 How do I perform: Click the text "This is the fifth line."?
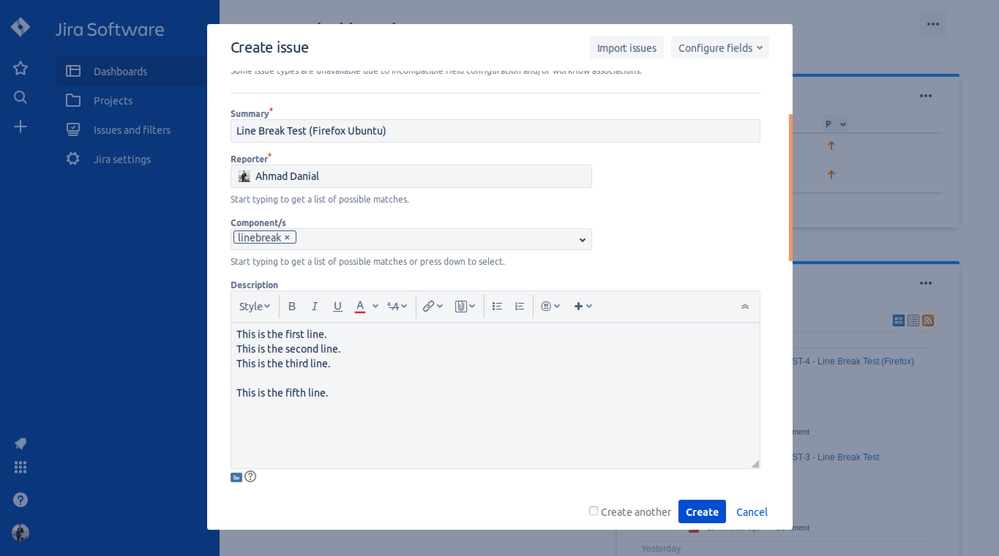(282, 393)
